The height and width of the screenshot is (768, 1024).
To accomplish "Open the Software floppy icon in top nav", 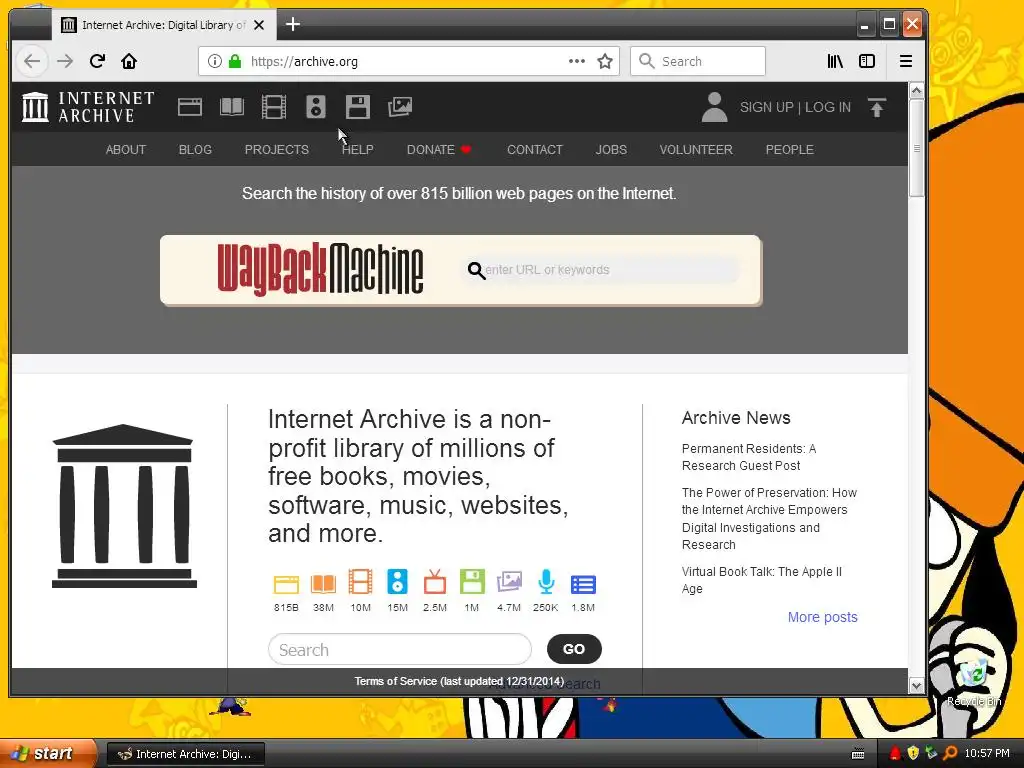I will pyautogui.click(x=358, y=107).
